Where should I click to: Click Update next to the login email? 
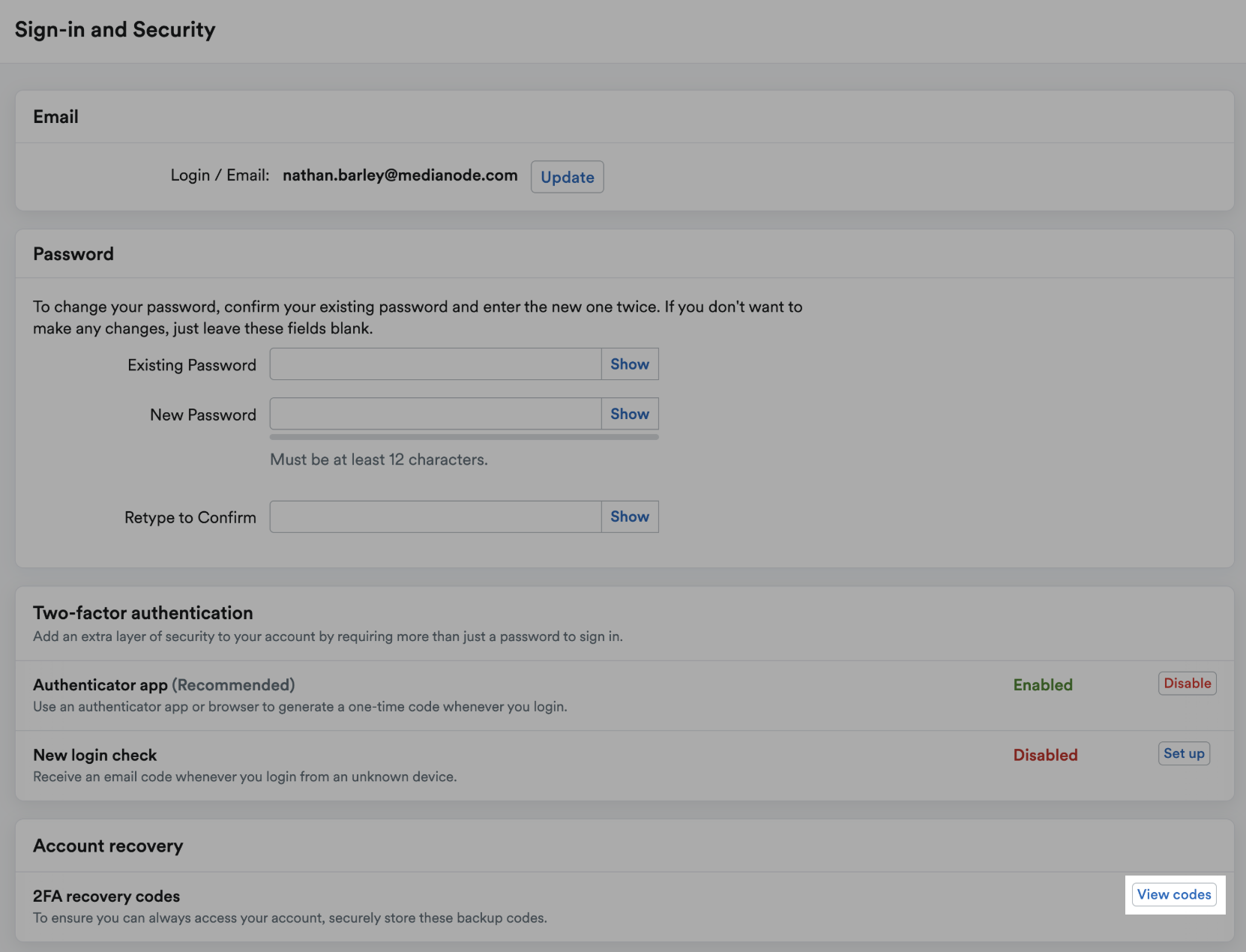pos(567,177)
